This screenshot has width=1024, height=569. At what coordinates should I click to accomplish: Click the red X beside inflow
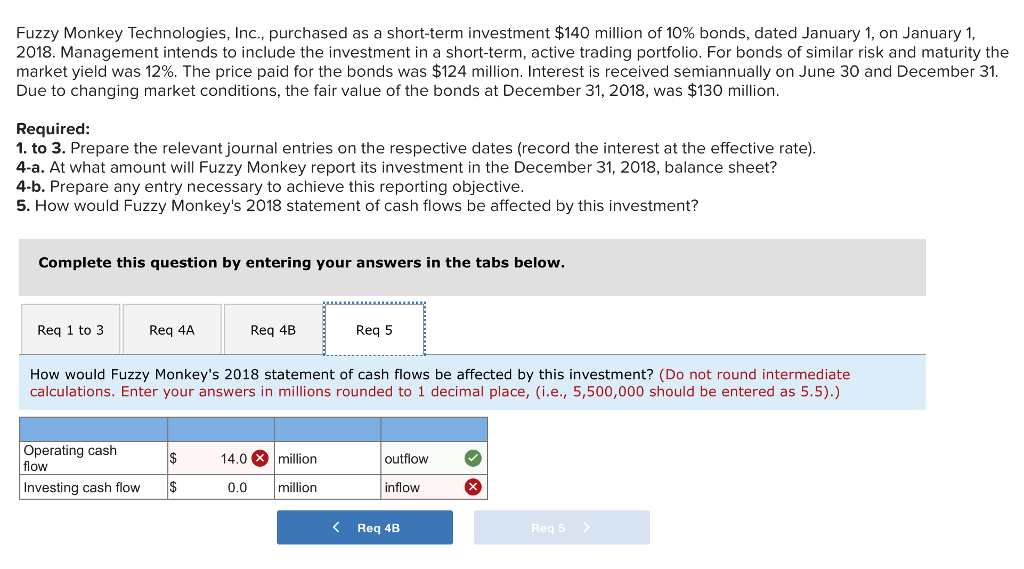pos(473,487)
